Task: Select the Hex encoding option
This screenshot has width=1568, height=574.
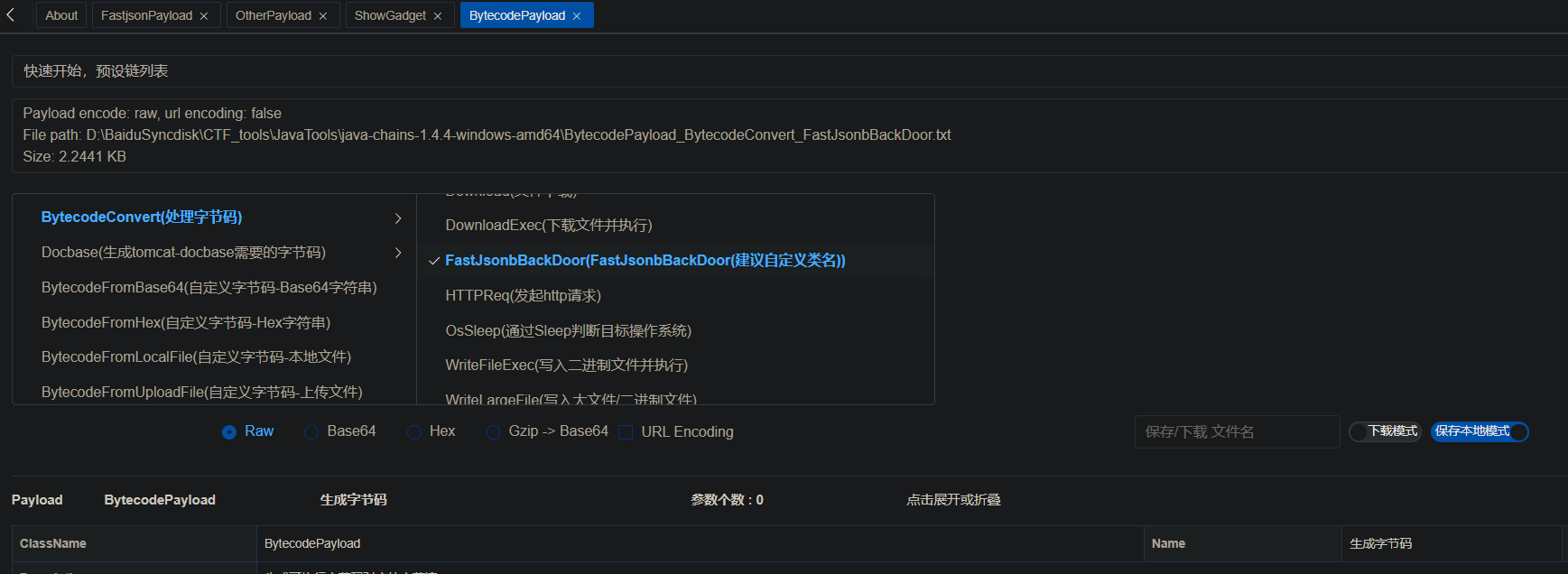Action: 414,432
